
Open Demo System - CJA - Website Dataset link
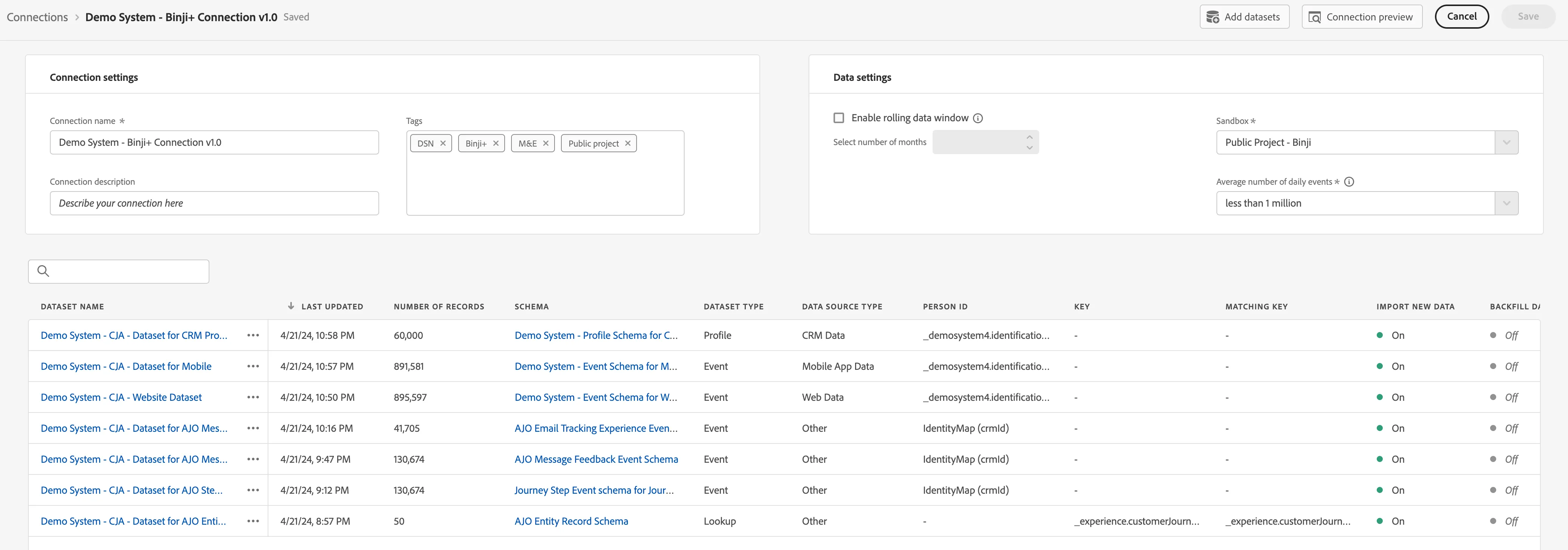[x=121, y=397]
